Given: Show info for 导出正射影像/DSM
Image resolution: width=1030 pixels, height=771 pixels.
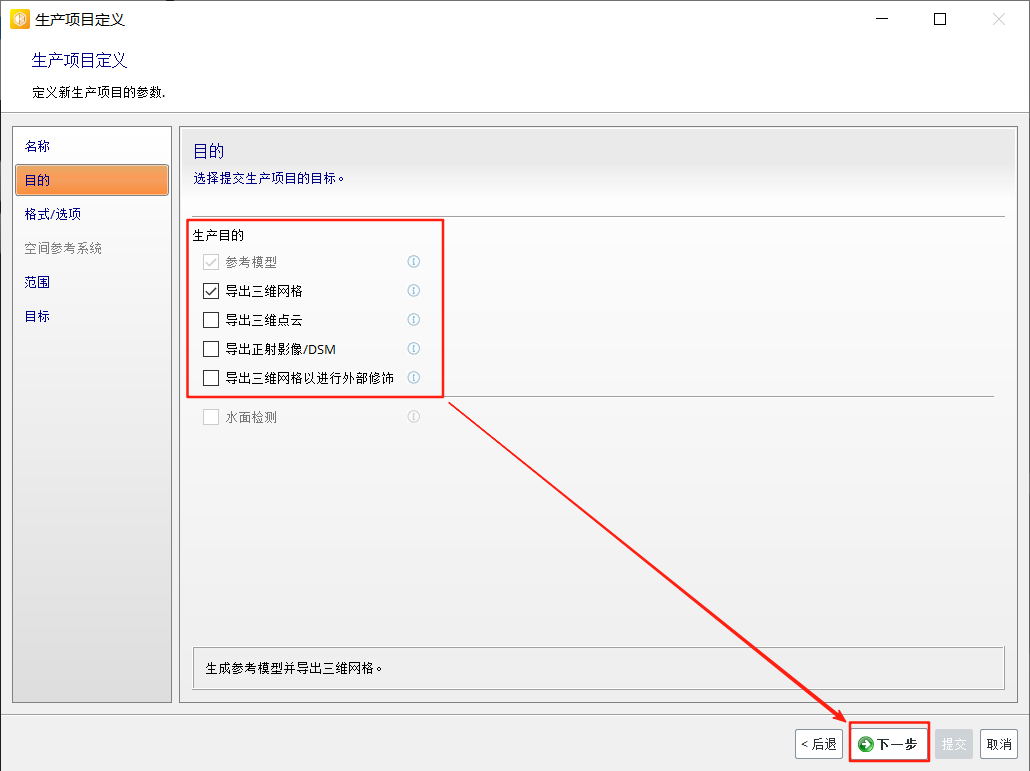Looking at the screenshot, I should [x=413, y=349].
